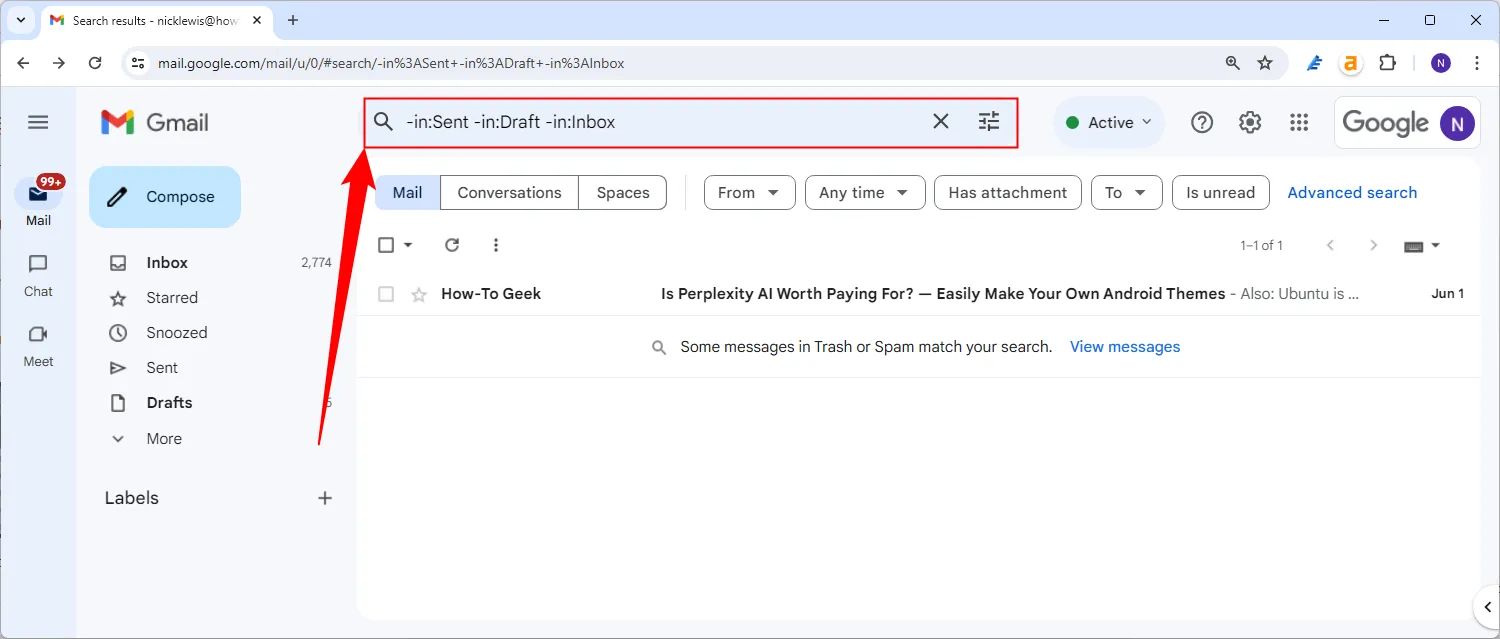Tick the select-all checkbox in toolbar
This screenshot has width=1500, height=639.
tap(386, 245)
